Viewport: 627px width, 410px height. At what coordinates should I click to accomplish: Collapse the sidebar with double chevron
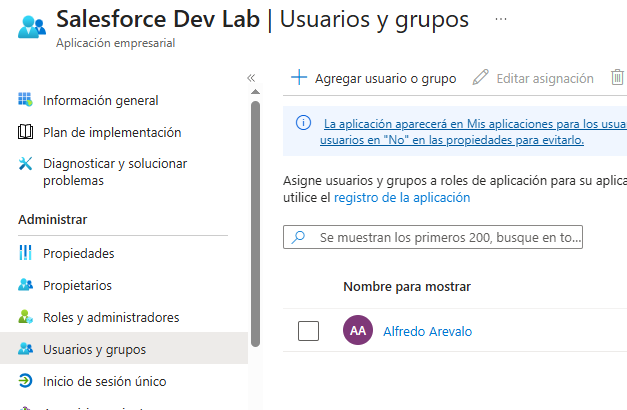251,78
